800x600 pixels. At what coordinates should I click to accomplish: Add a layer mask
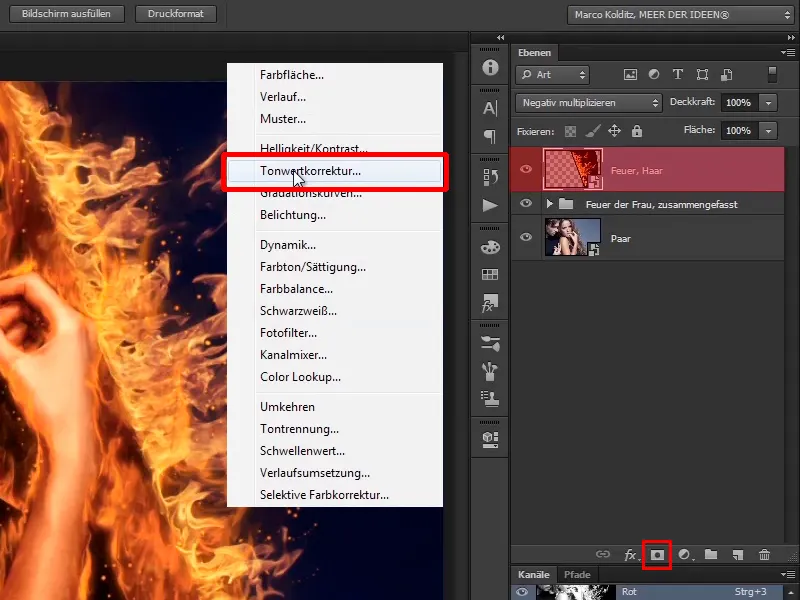click(657, 555)
